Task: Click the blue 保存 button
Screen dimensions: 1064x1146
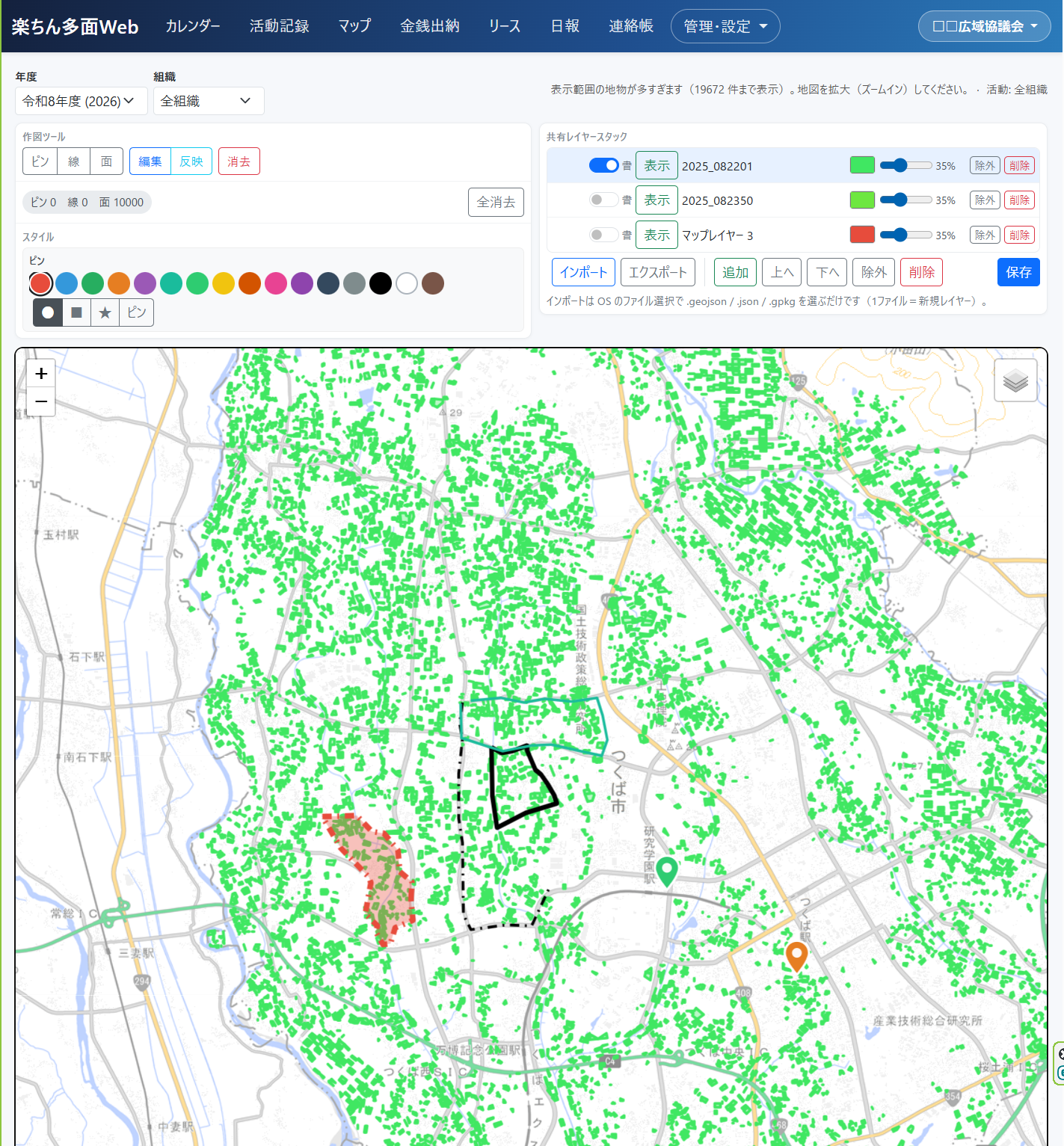Action: (x=1018, y=272)
